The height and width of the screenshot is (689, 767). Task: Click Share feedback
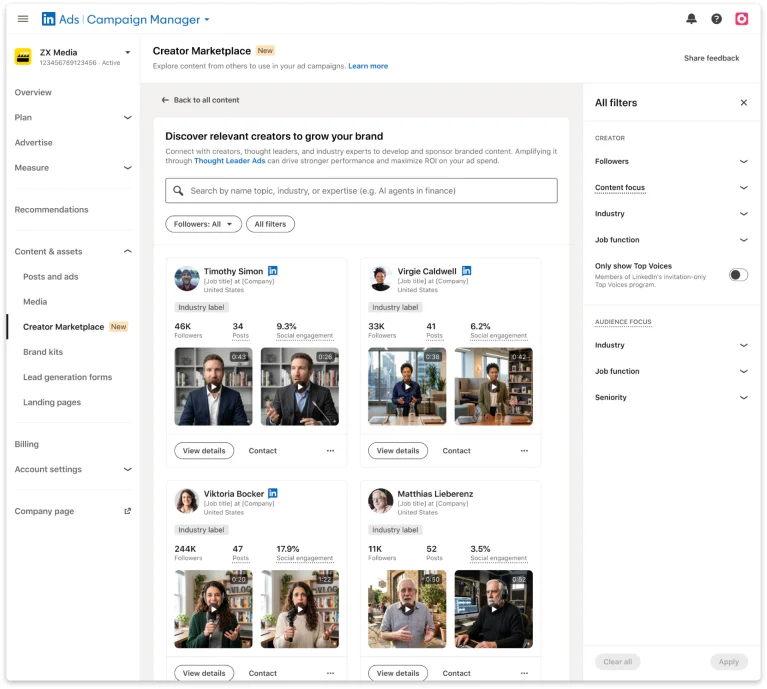(711, 58)
